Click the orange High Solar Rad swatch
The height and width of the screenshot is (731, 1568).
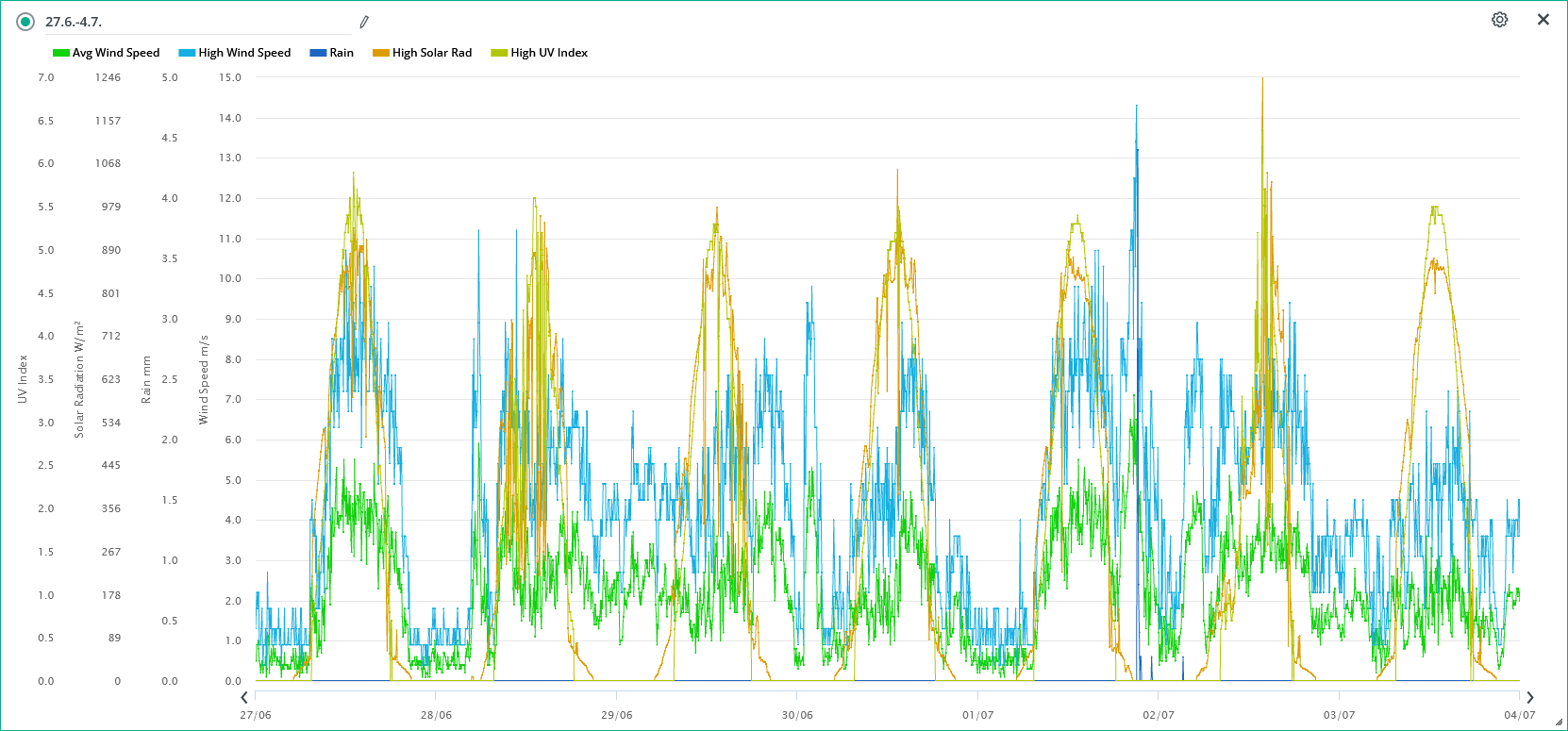coord(381,53)
